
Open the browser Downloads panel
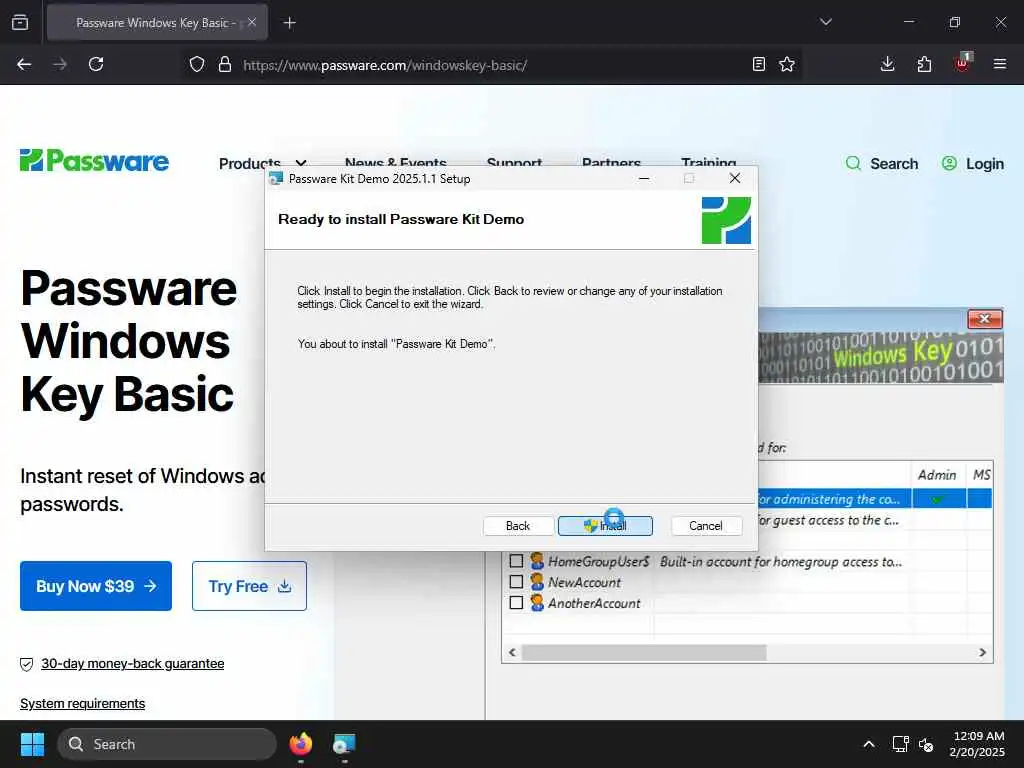point(888,64)
